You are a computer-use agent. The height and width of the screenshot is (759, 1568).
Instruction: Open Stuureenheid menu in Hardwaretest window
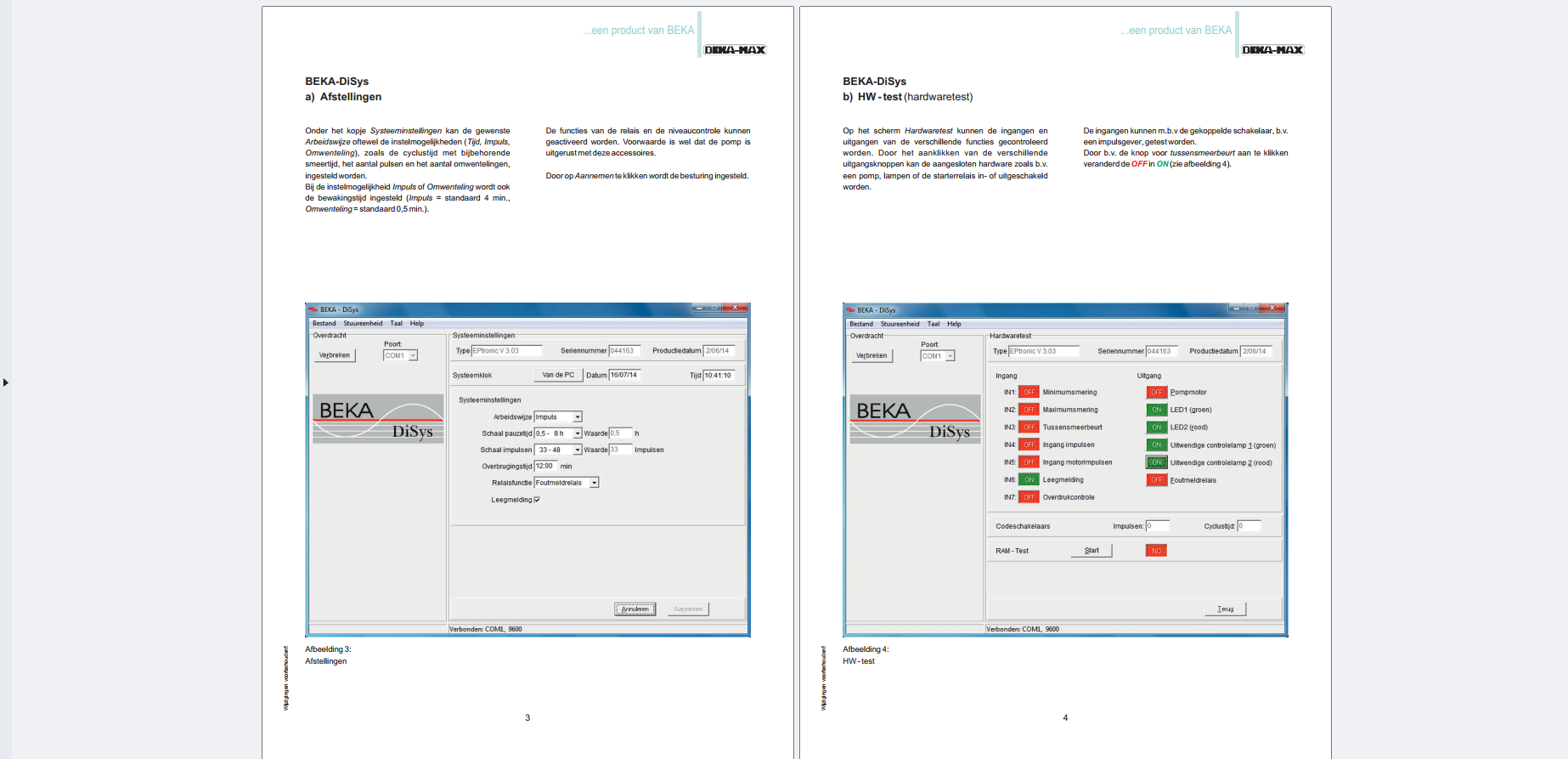(x=900, y=324)
